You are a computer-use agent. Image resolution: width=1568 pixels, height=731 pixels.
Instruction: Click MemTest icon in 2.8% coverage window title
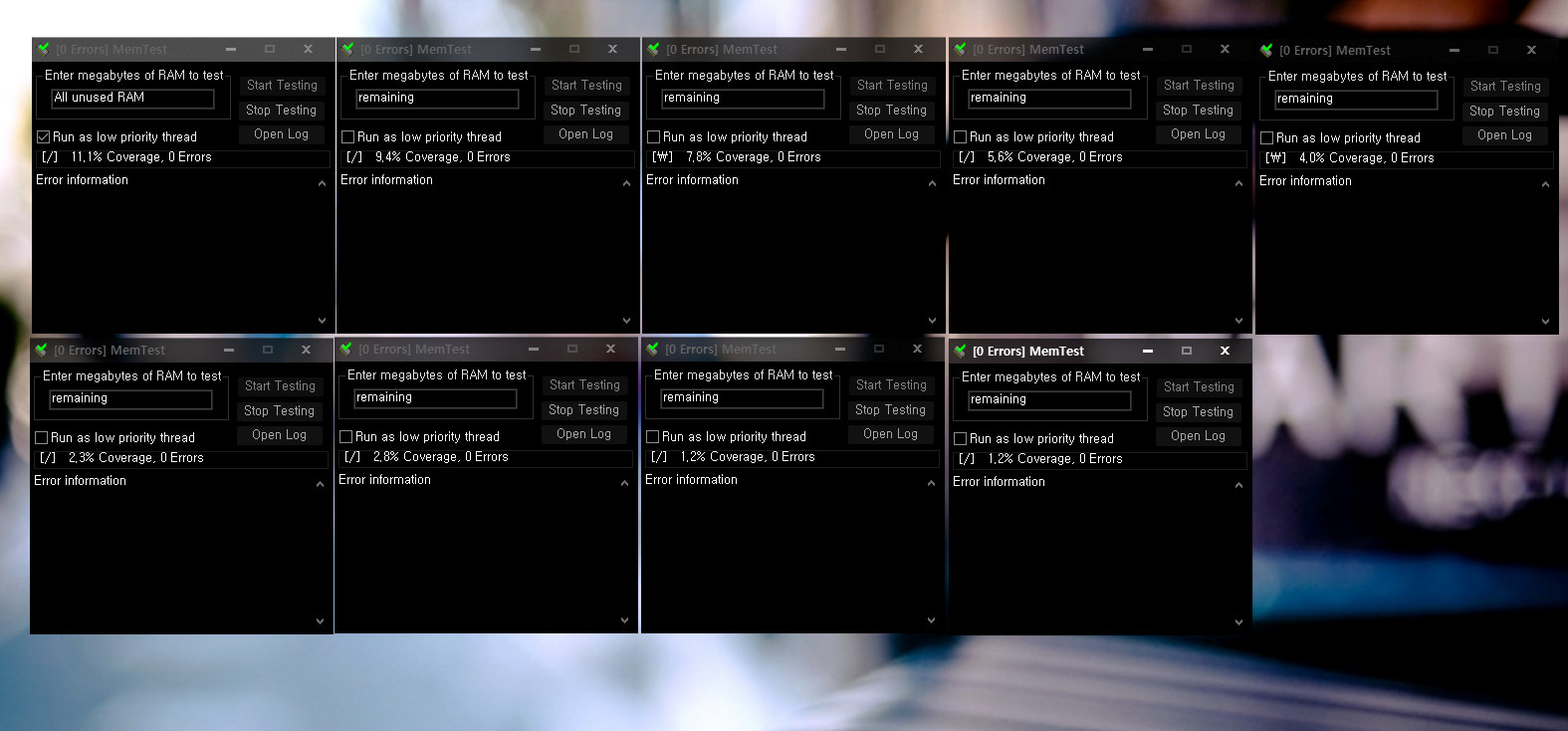point(345,349)
